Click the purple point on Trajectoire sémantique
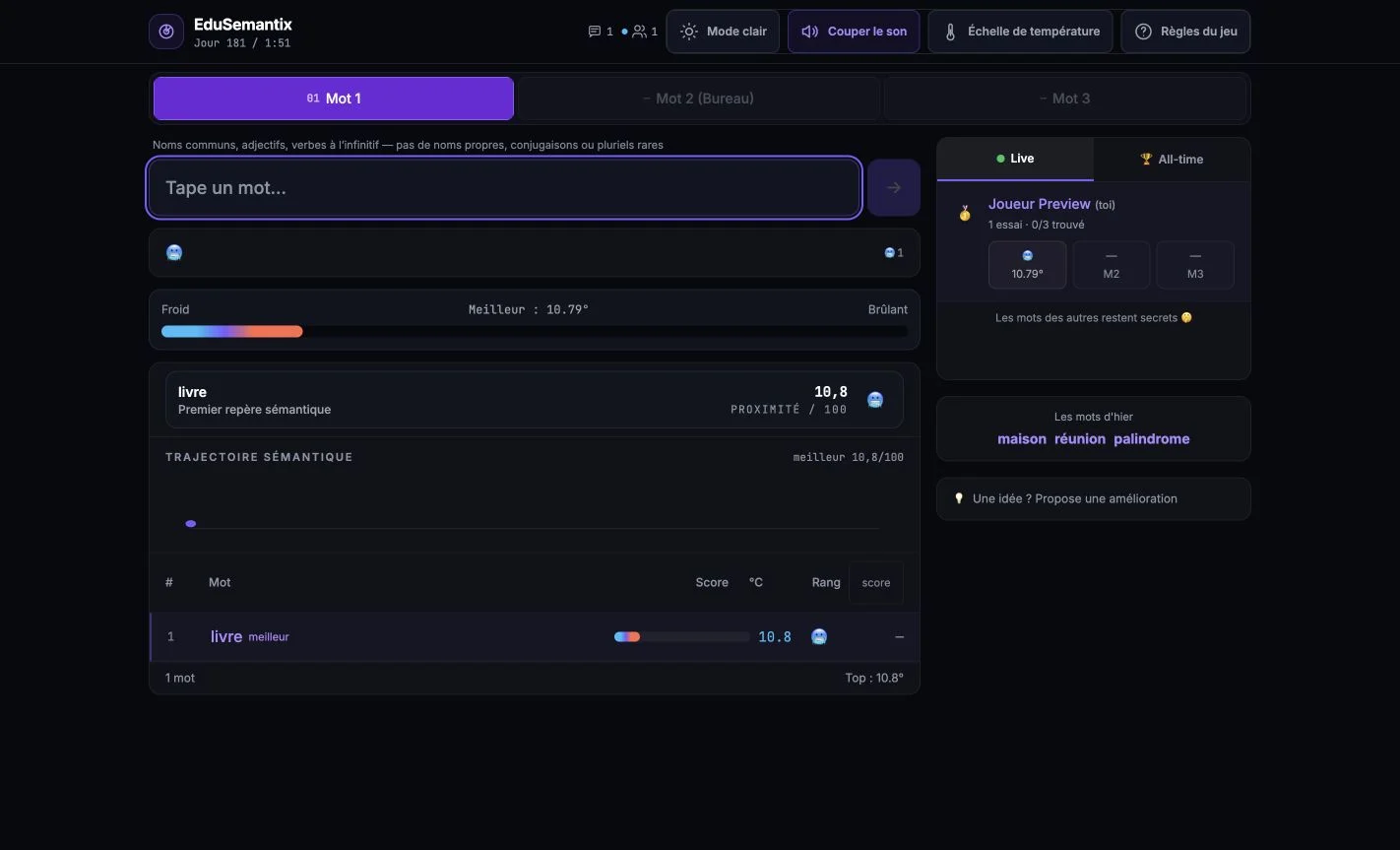Screen dimensions: 1400x850 tap(191, 524)
